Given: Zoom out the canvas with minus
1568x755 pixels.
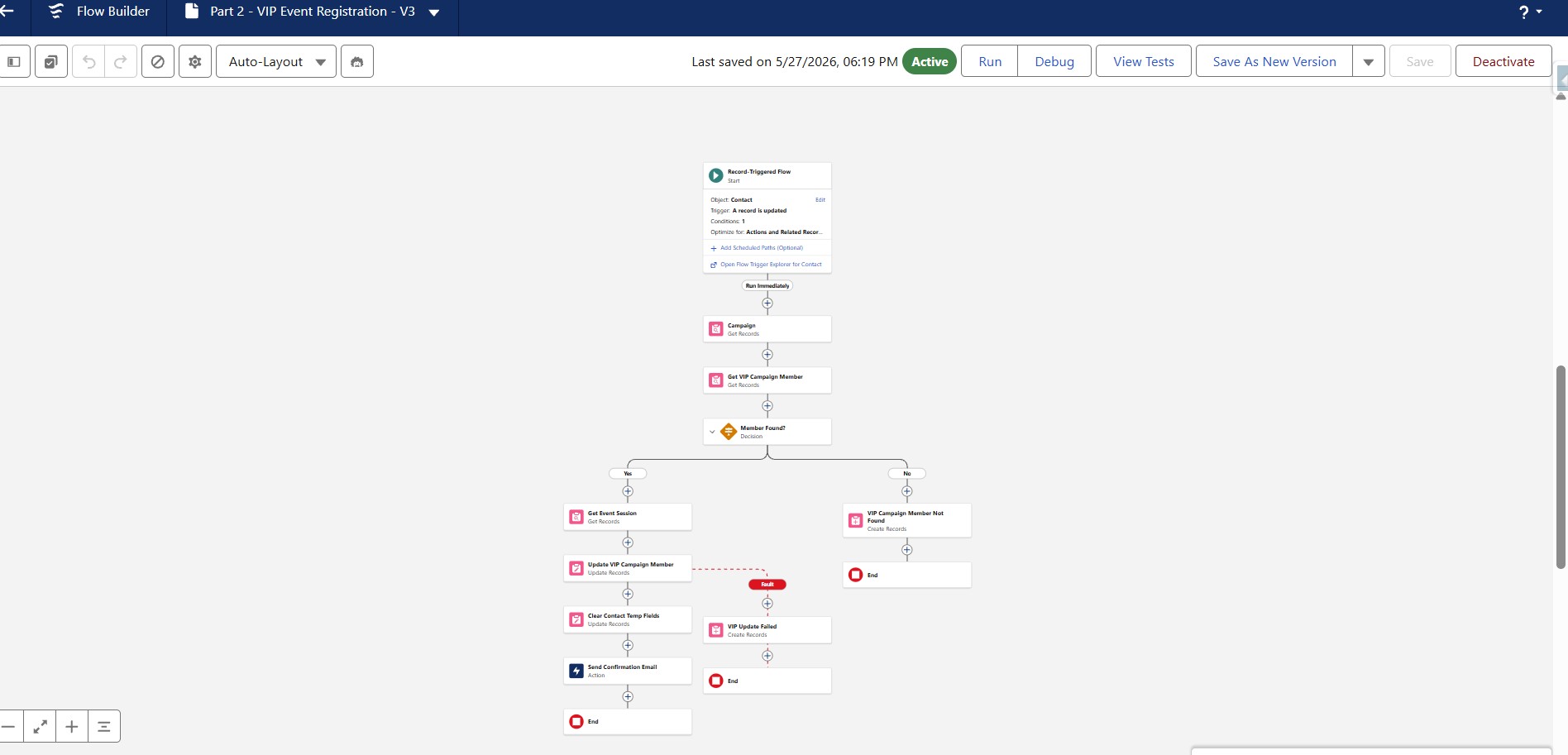Looking at the screenshot, I should 8,726.
